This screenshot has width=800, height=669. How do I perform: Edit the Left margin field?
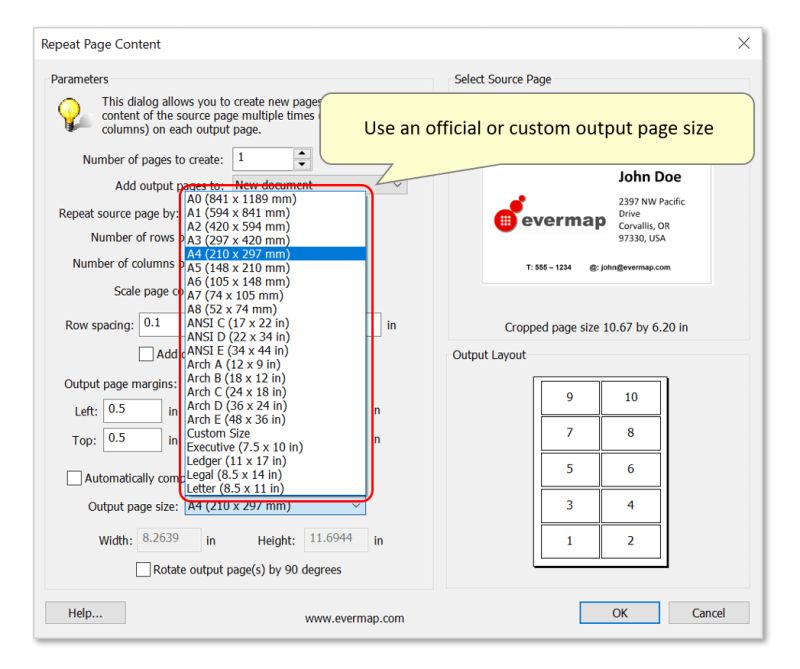[133, 411]
